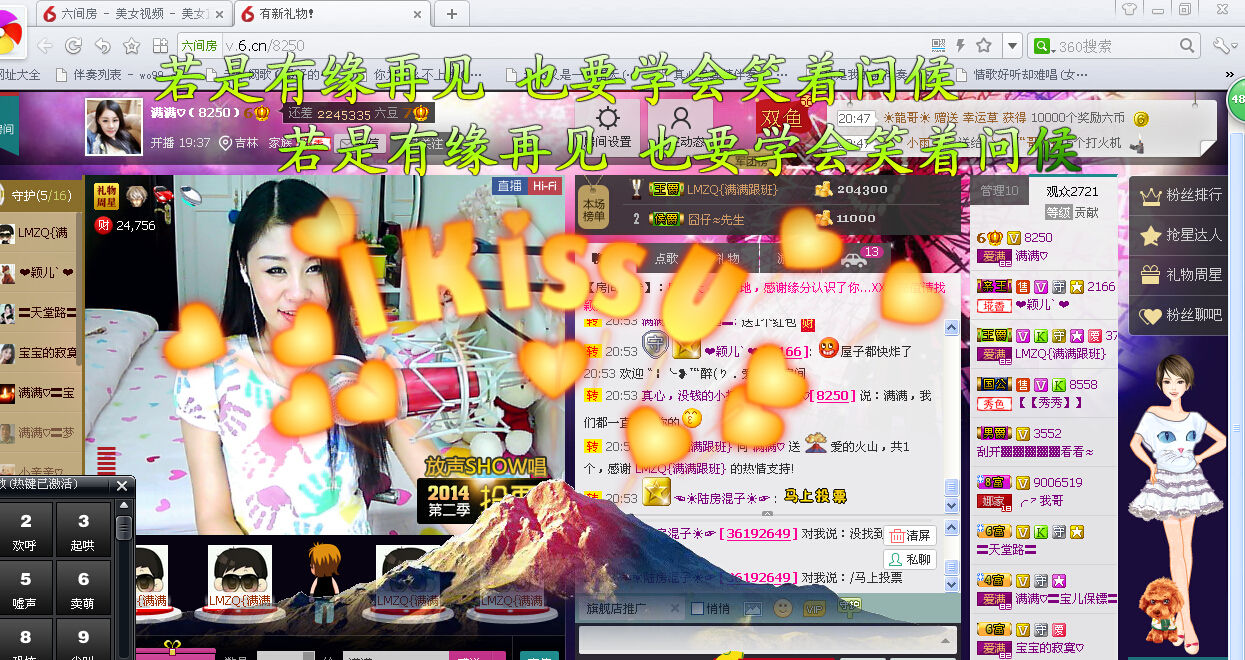Switch to the 观众2721 audience tab
1245x660 pixels.
pos(1072,191)
